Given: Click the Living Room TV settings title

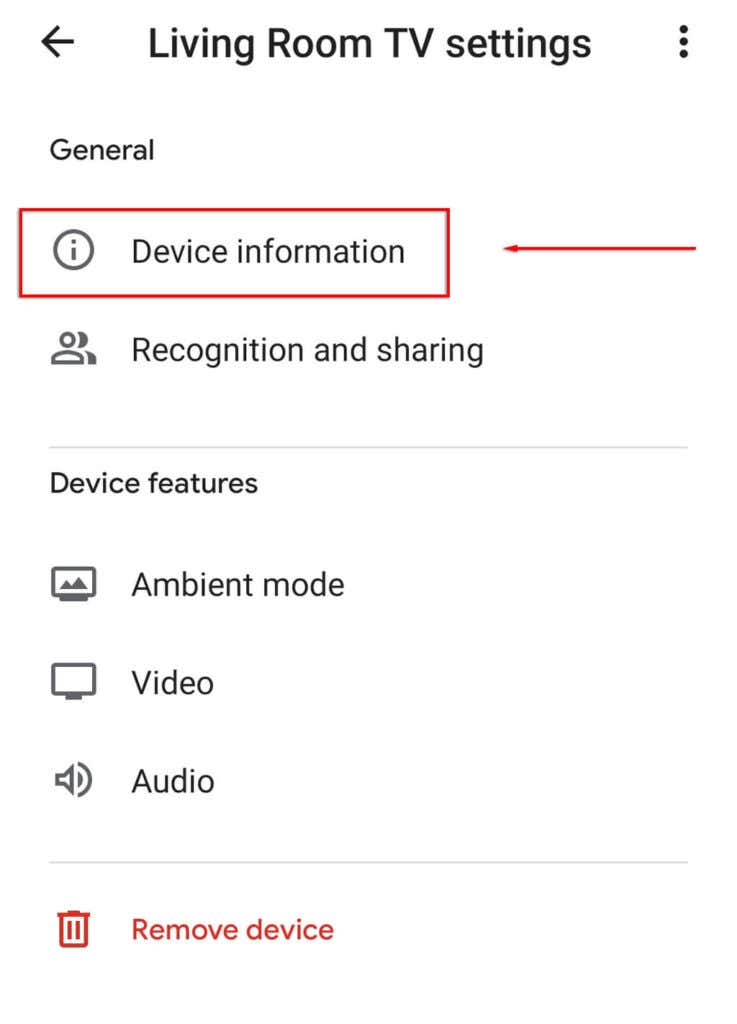Looking at the screenshot, I should click(369, 42).
